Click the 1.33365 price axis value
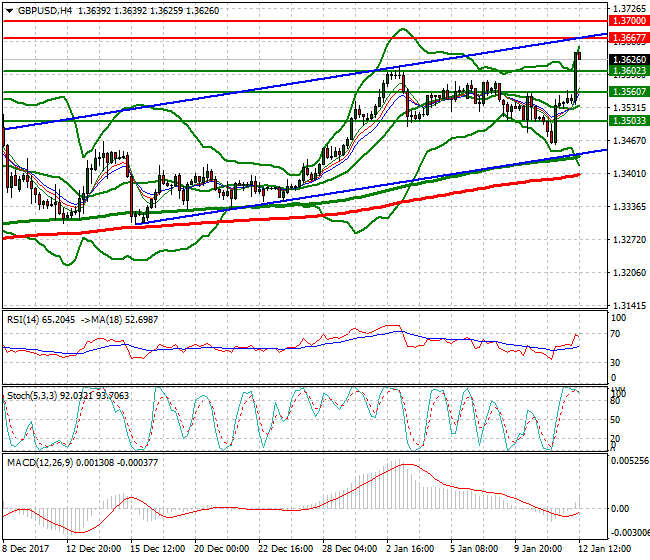Viewport: 650px width, 560px height. pyautogui.click(x=629, y=206)
